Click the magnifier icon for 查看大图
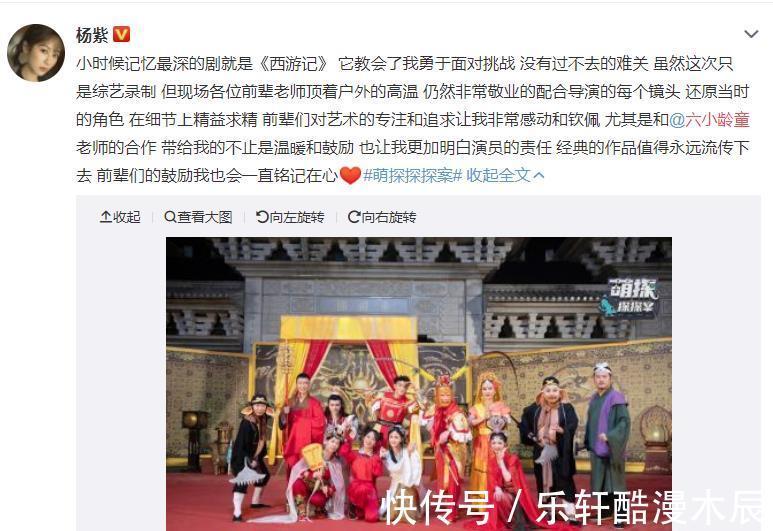The width and height of the screenshot is (773, 531). 170,217
